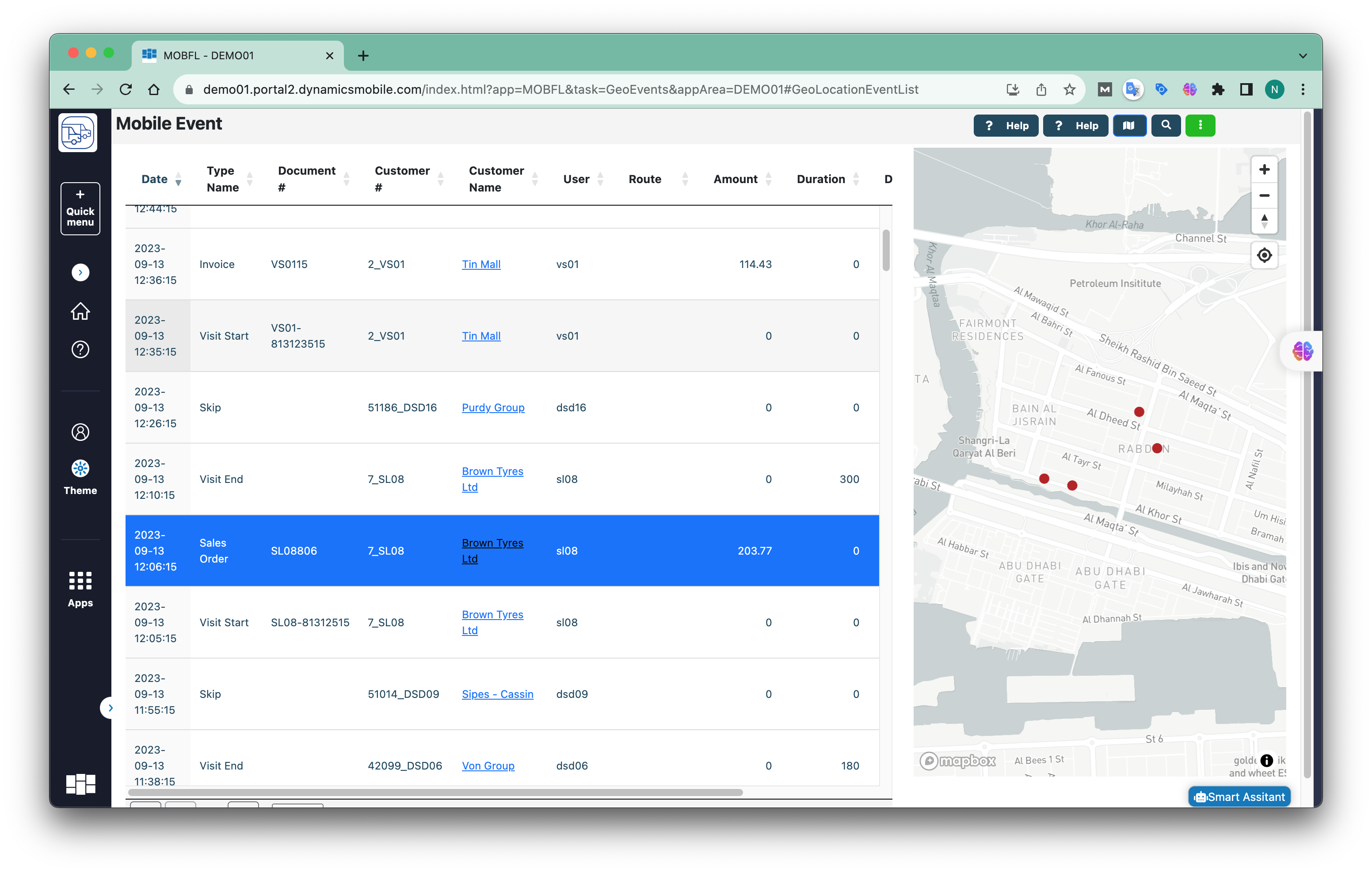
Task: Click the vertical table scrollbar
Action: pos(886,250)
